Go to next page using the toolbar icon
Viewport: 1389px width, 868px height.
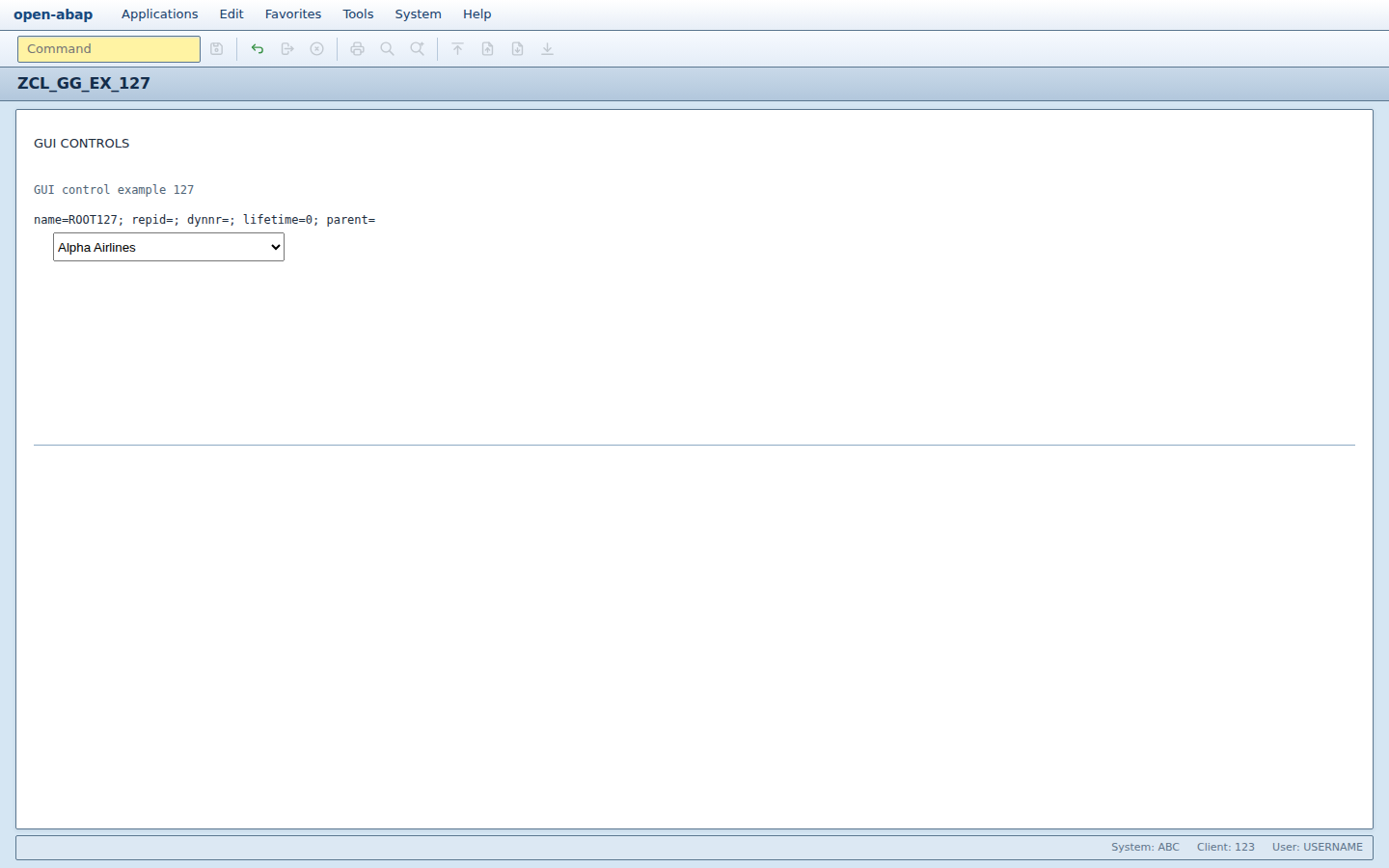(518, 49)
